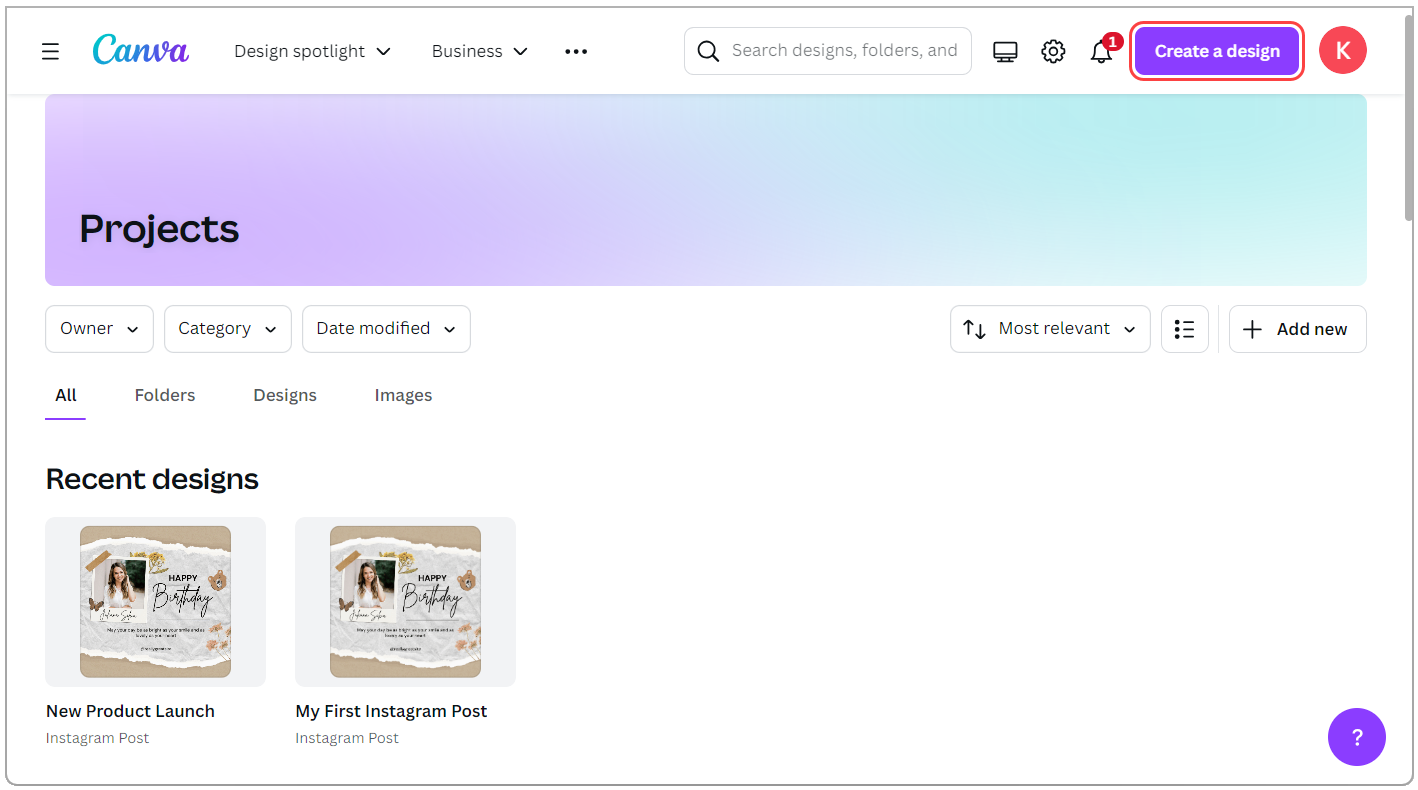Open the Date modified filter

[x=385, y=328]
